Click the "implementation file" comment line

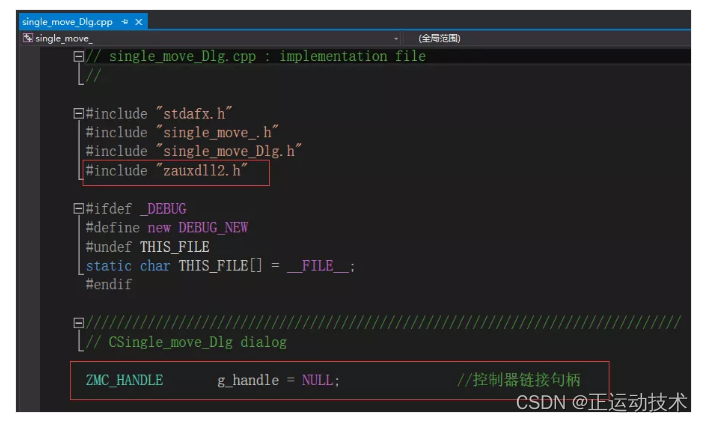(256, 57)
